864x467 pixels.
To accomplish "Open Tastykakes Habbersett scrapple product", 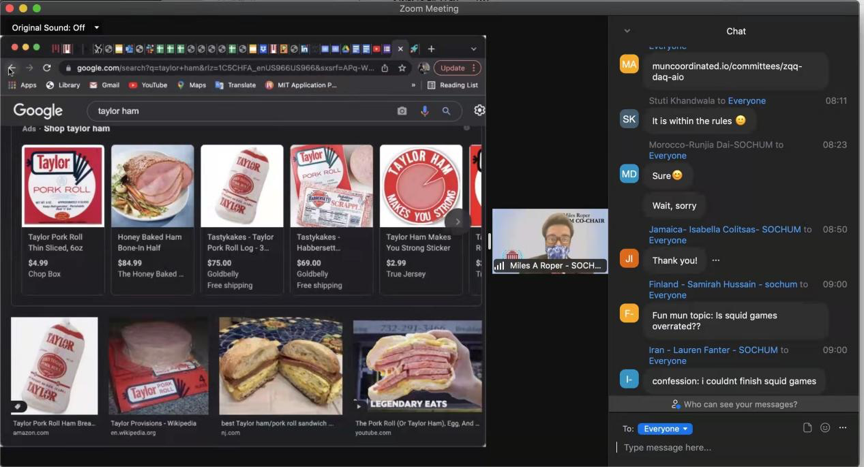I will click(331, 219).
